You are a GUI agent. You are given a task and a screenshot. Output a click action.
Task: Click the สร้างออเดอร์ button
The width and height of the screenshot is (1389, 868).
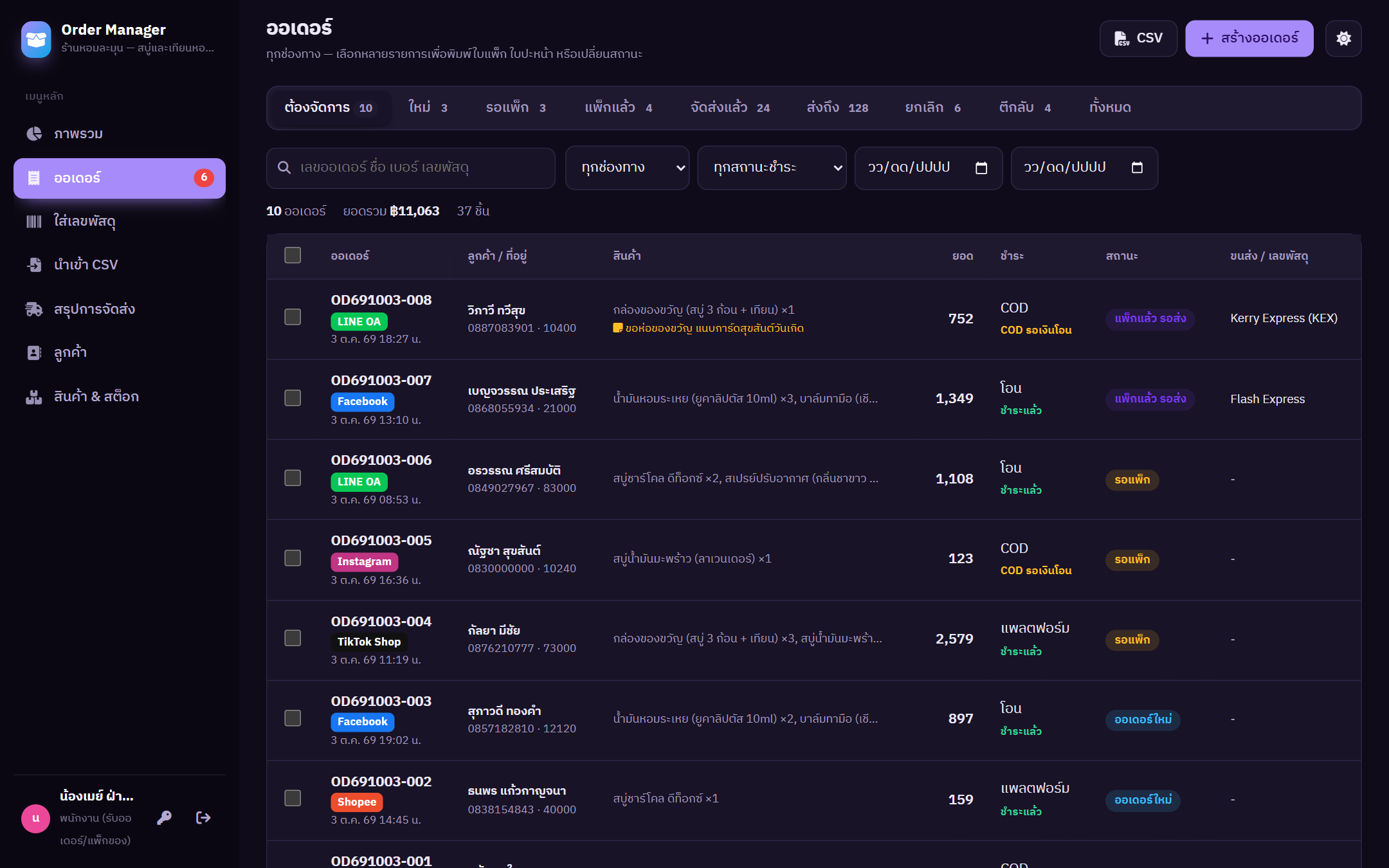pos(1249,39)
